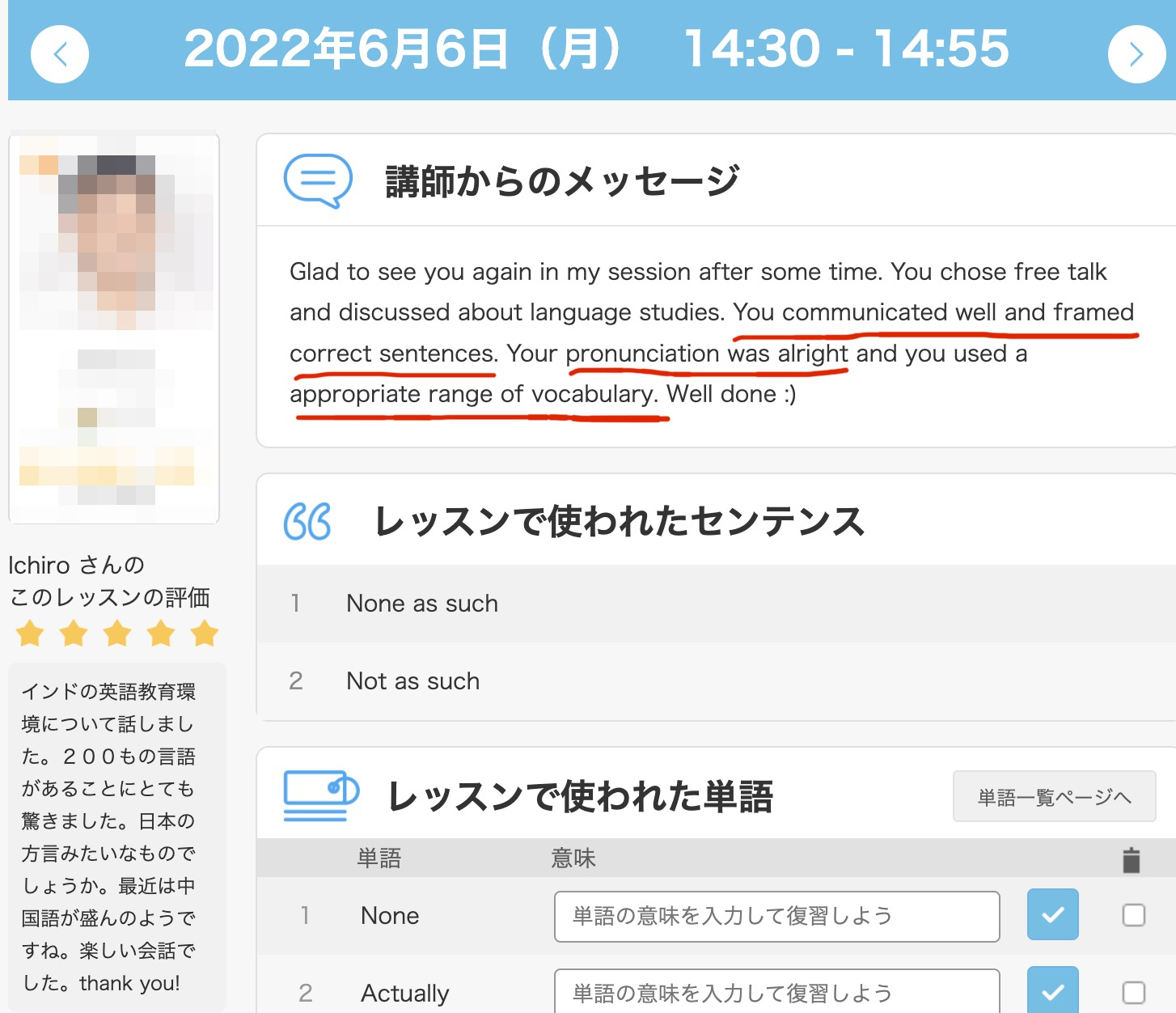Tick the delete checkbox for 'None' row
This screenshot has height=1013, width=1176.
(x=1133, y=915)
